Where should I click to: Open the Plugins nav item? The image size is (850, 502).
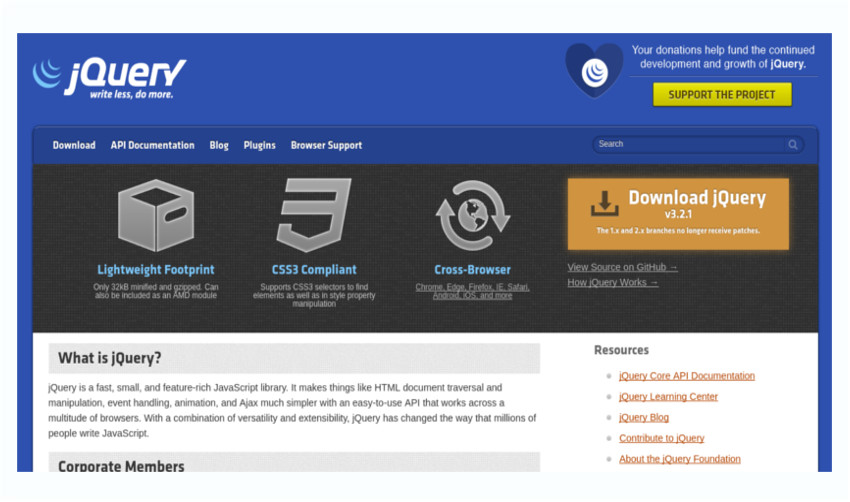pyautogui.click(x=260, y=145)
